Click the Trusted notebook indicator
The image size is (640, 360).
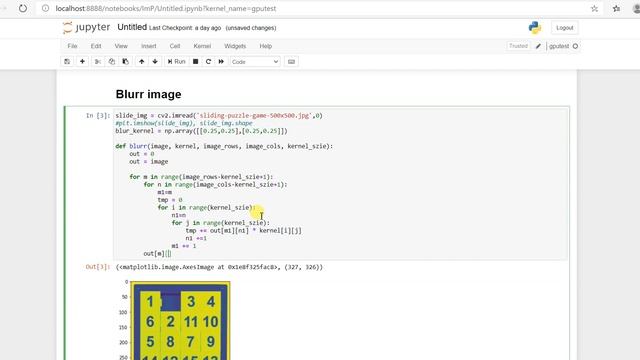tap(518, 46)
